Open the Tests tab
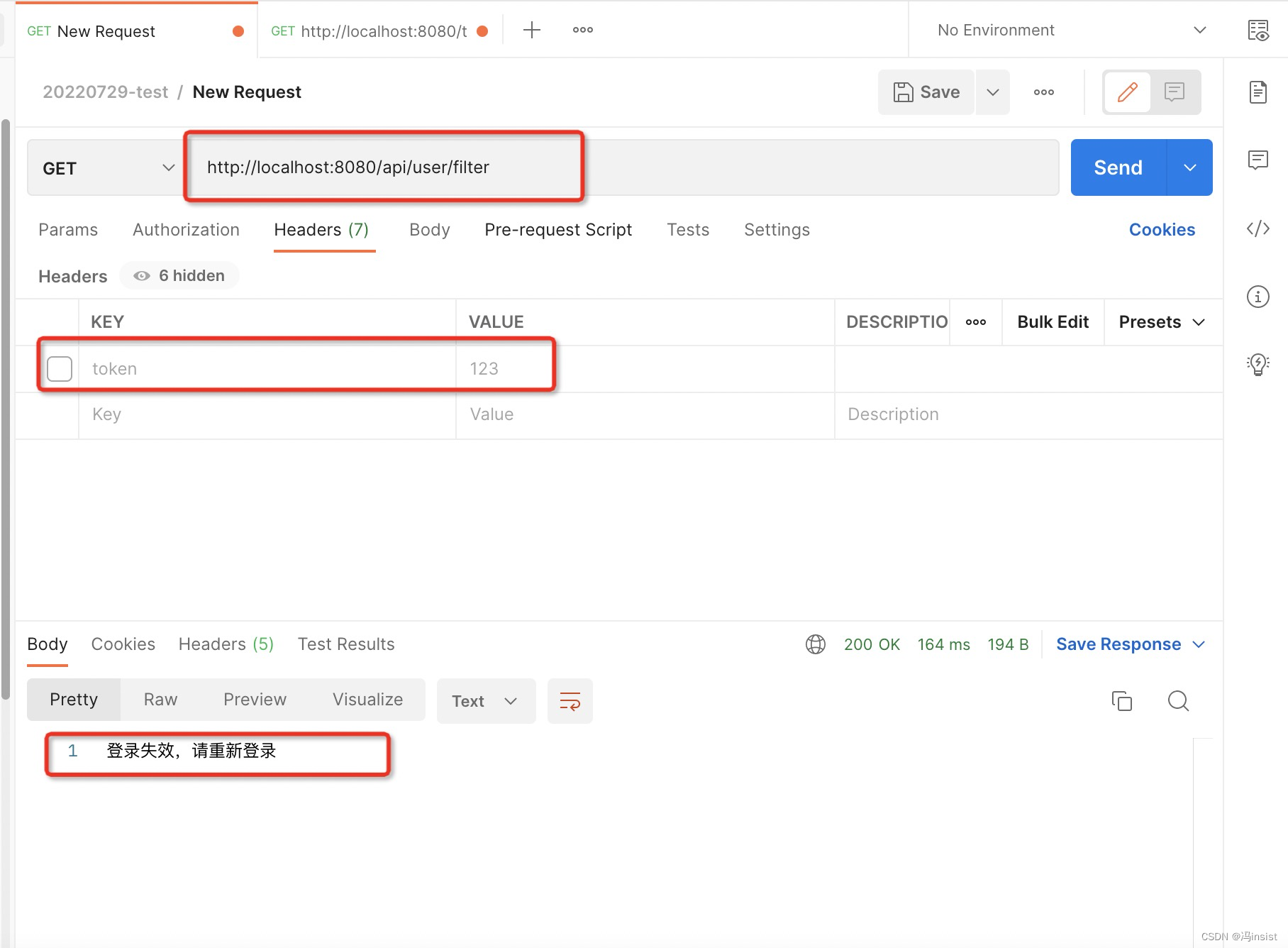 pyautogui.click(x=688, y=230)
